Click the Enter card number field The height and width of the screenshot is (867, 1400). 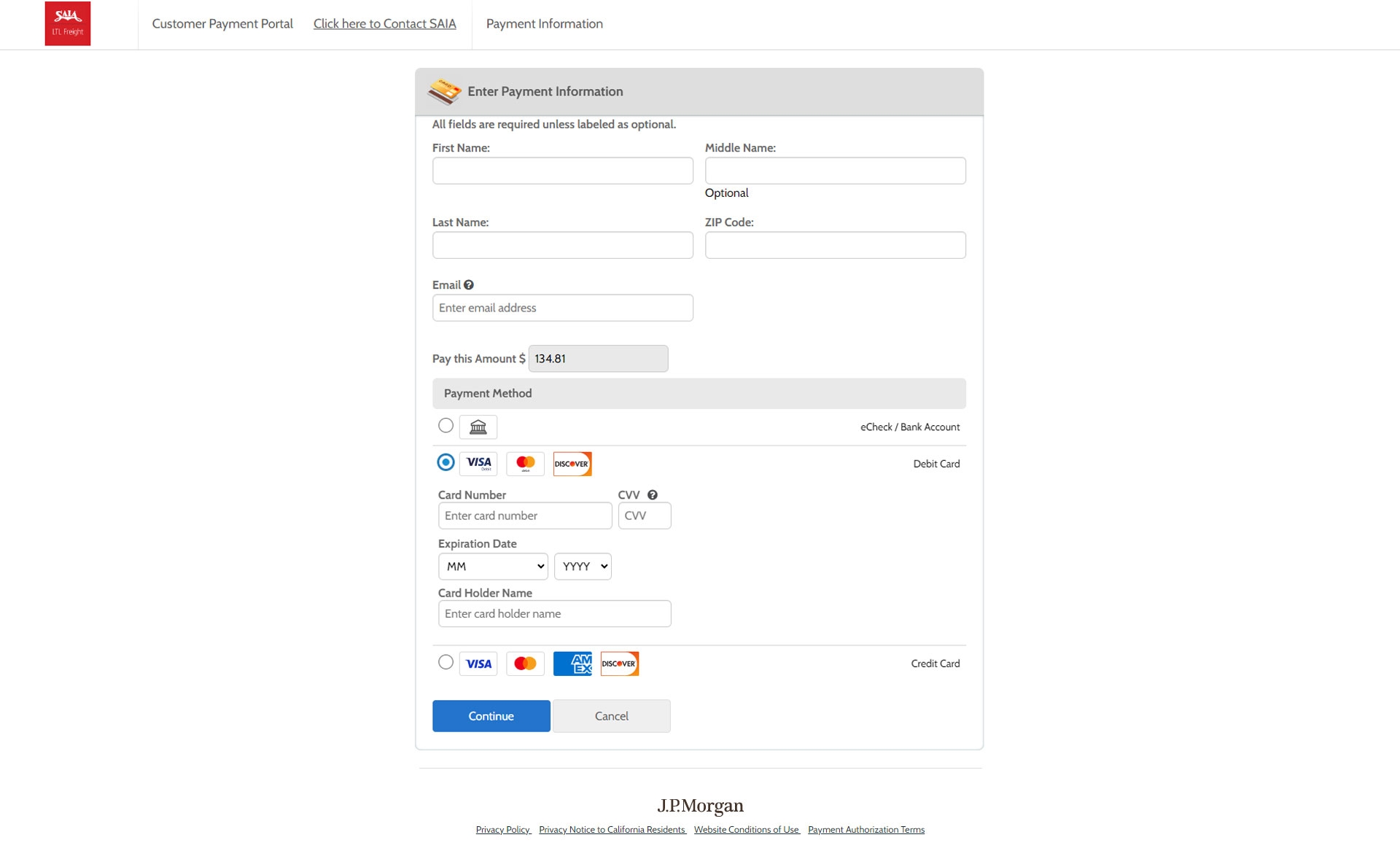click(525, 516)
